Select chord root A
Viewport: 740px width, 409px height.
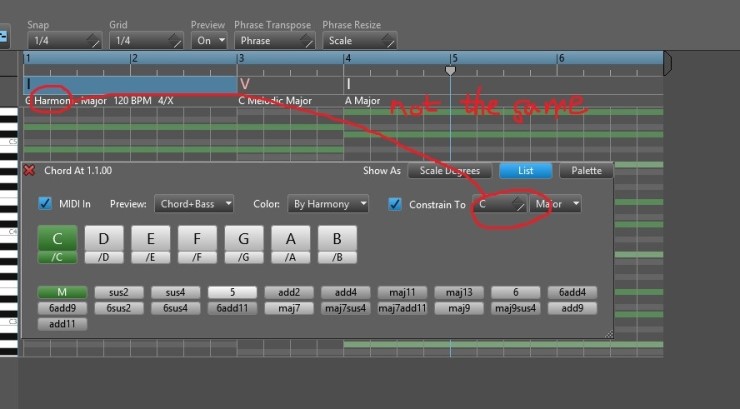click(x=291, y=238)
